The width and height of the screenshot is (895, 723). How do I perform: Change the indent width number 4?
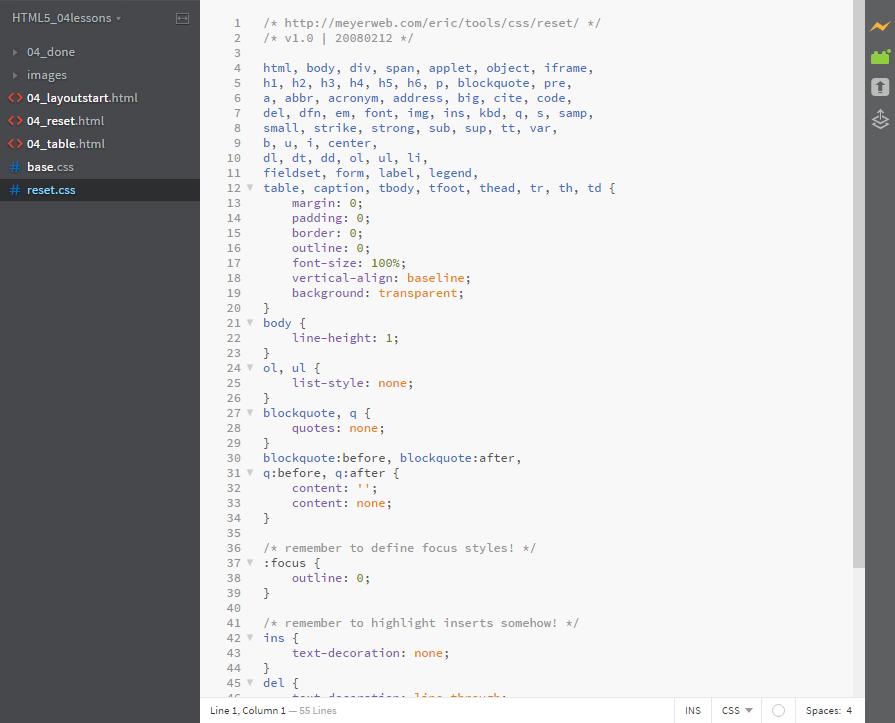coord(849,711)
